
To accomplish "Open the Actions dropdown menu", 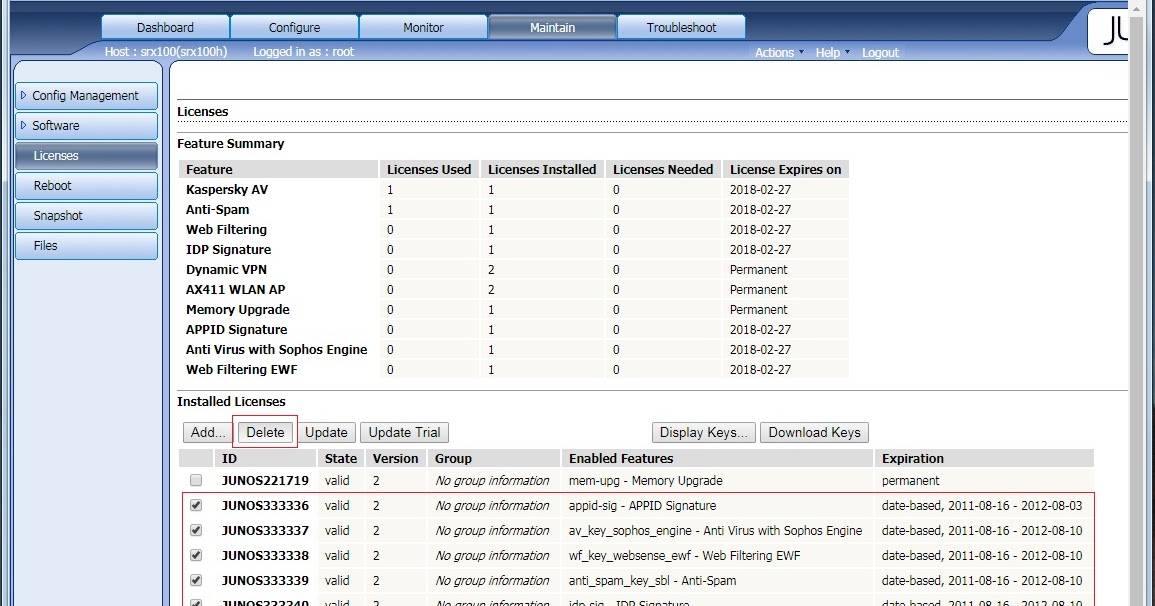I will [x=779, y=52].
